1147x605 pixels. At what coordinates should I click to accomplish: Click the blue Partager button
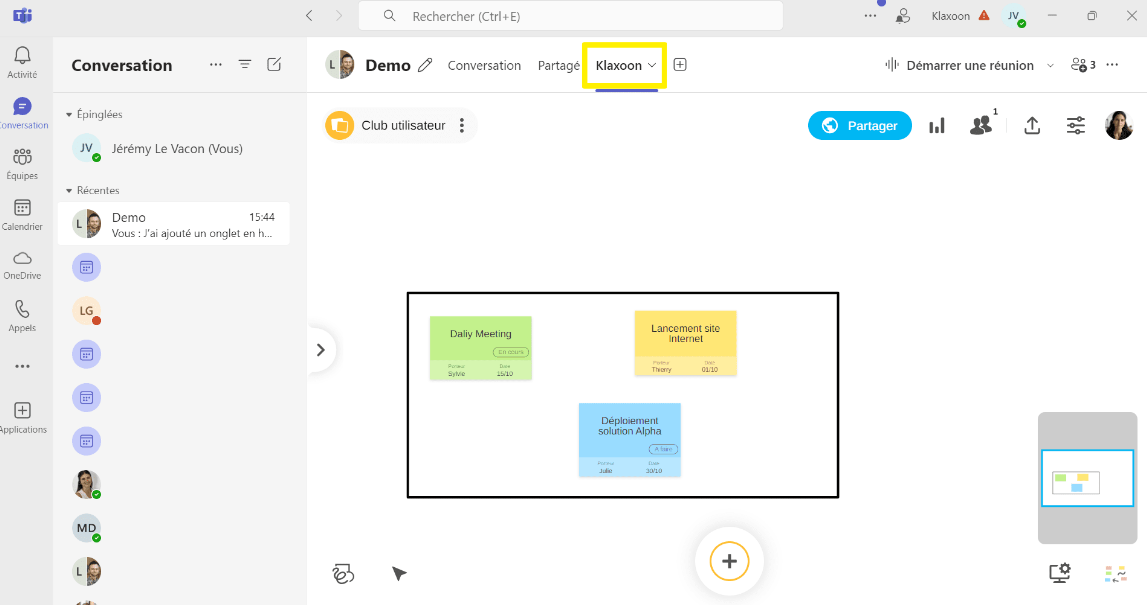[860, 126]
